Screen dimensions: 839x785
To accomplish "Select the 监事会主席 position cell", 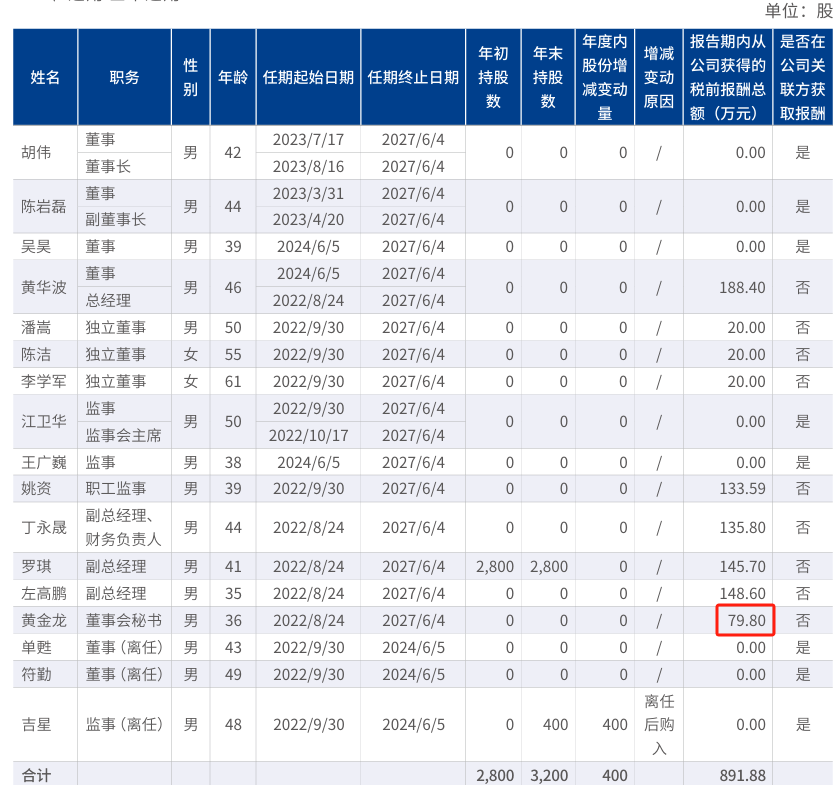I will (x=124, y=435).
